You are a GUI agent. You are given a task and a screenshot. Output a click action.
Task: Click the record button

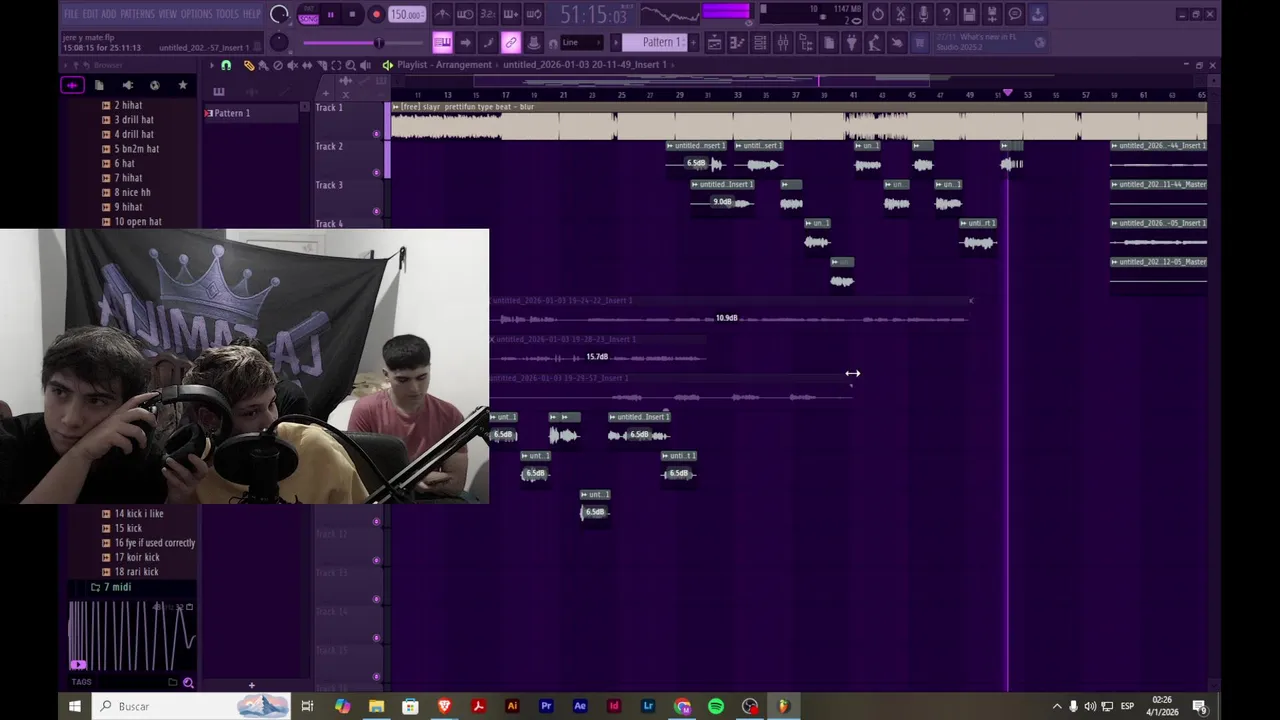pos(376,14)
